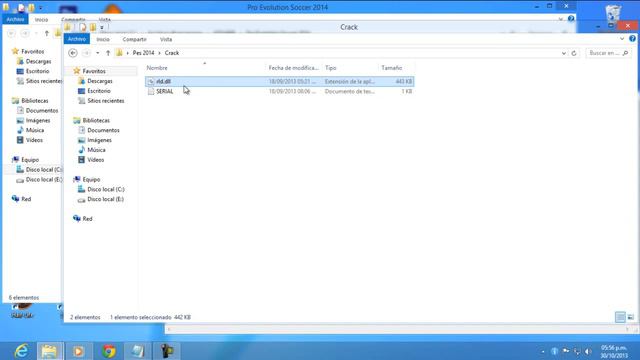
Task: Open Disco local (C:) in the Crack window sidebar
Action: (x=106, y=189)
